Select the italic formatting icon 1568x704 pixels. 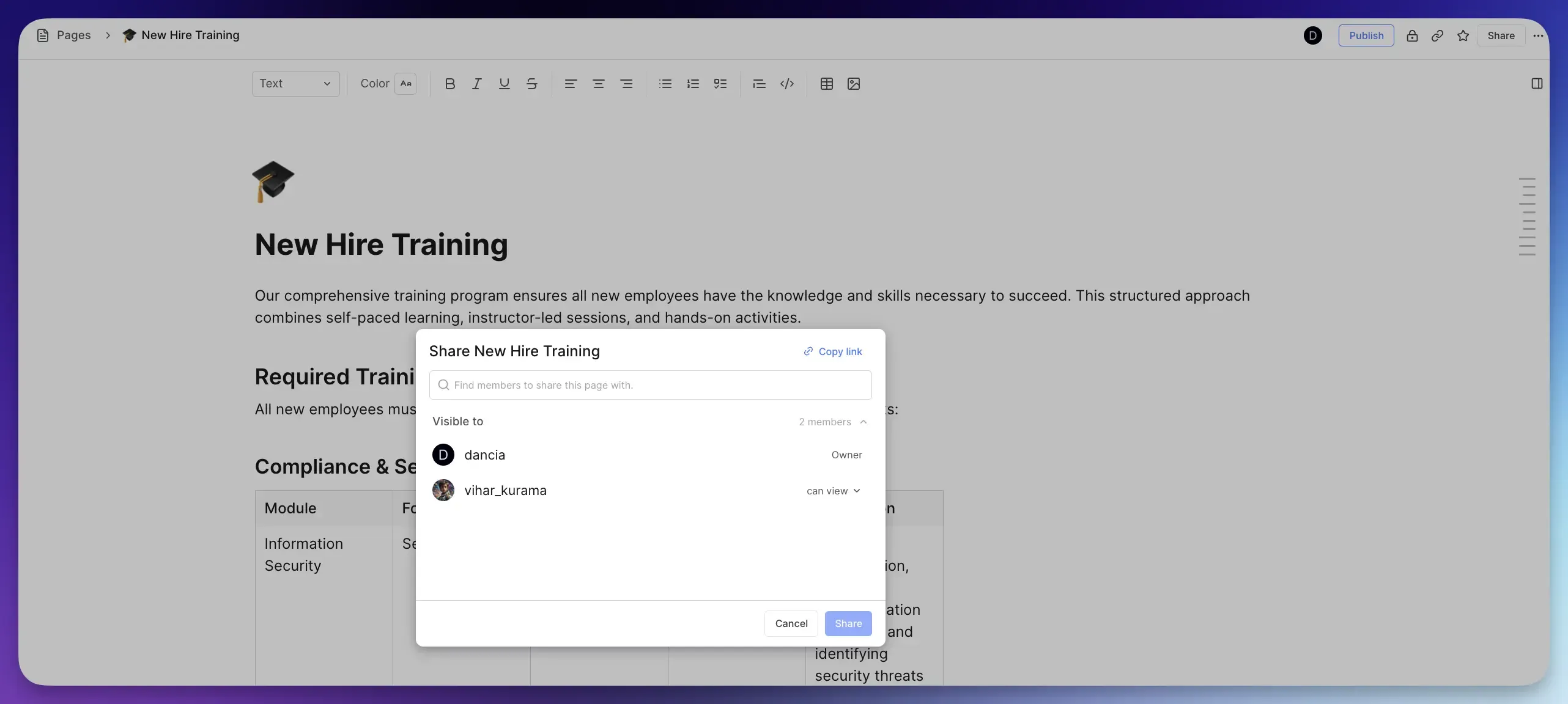tap(476, 84)
